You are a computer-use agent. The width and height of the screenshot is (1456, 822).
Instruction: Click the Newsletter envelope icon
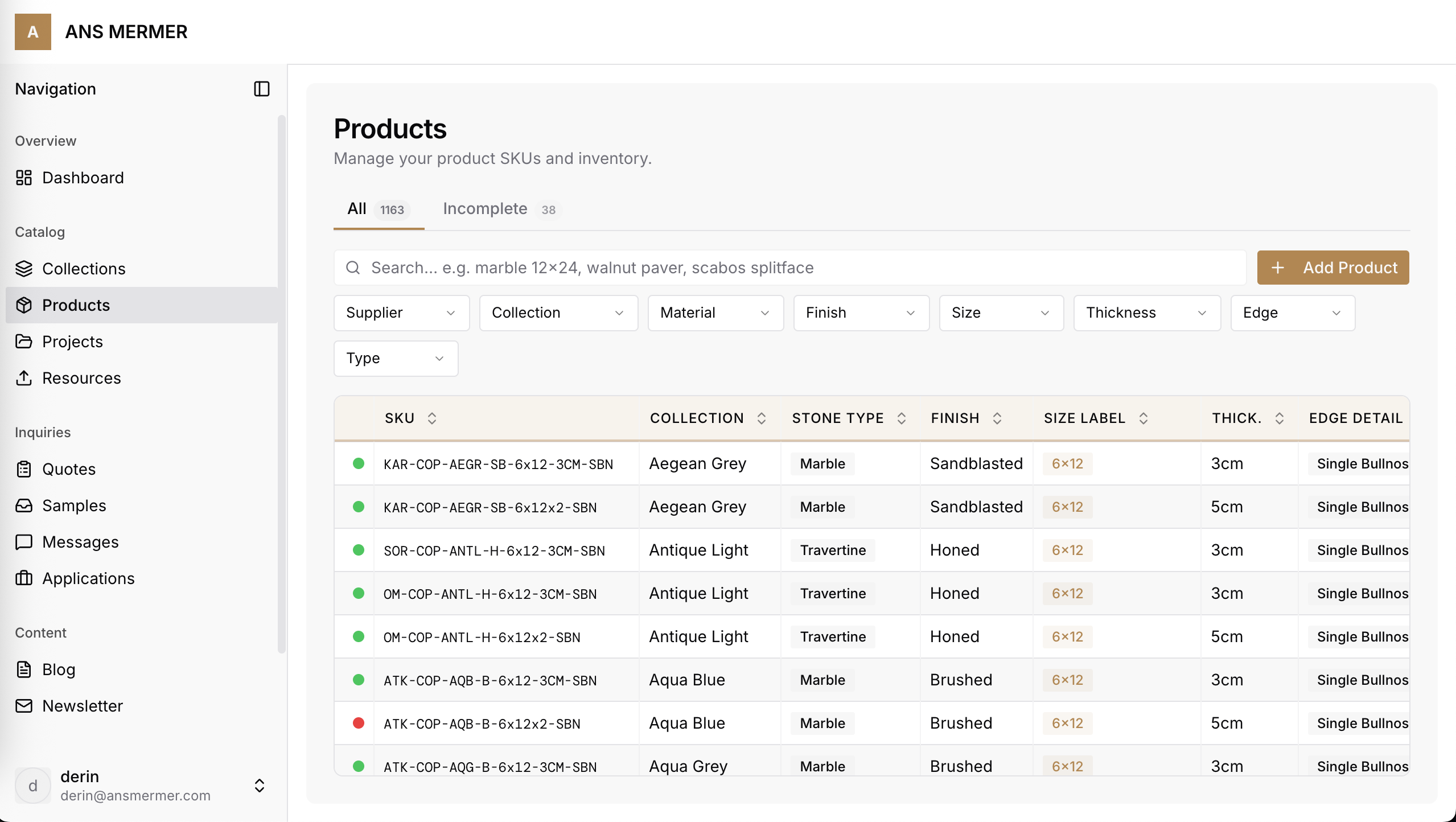pyautogui.click(x=24, y=706)
